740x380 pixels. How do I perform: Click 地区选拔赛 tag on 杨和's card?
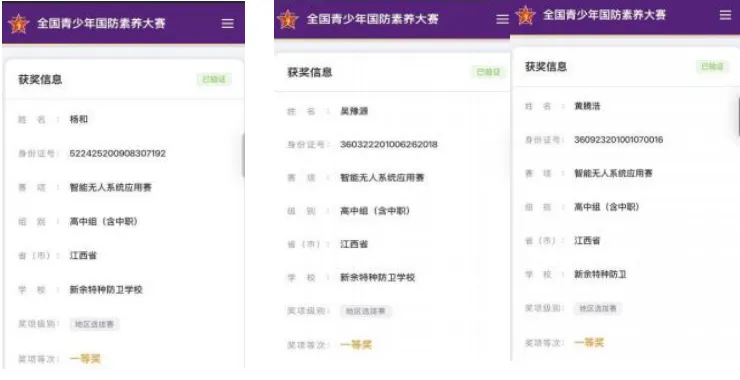point(94,324)
